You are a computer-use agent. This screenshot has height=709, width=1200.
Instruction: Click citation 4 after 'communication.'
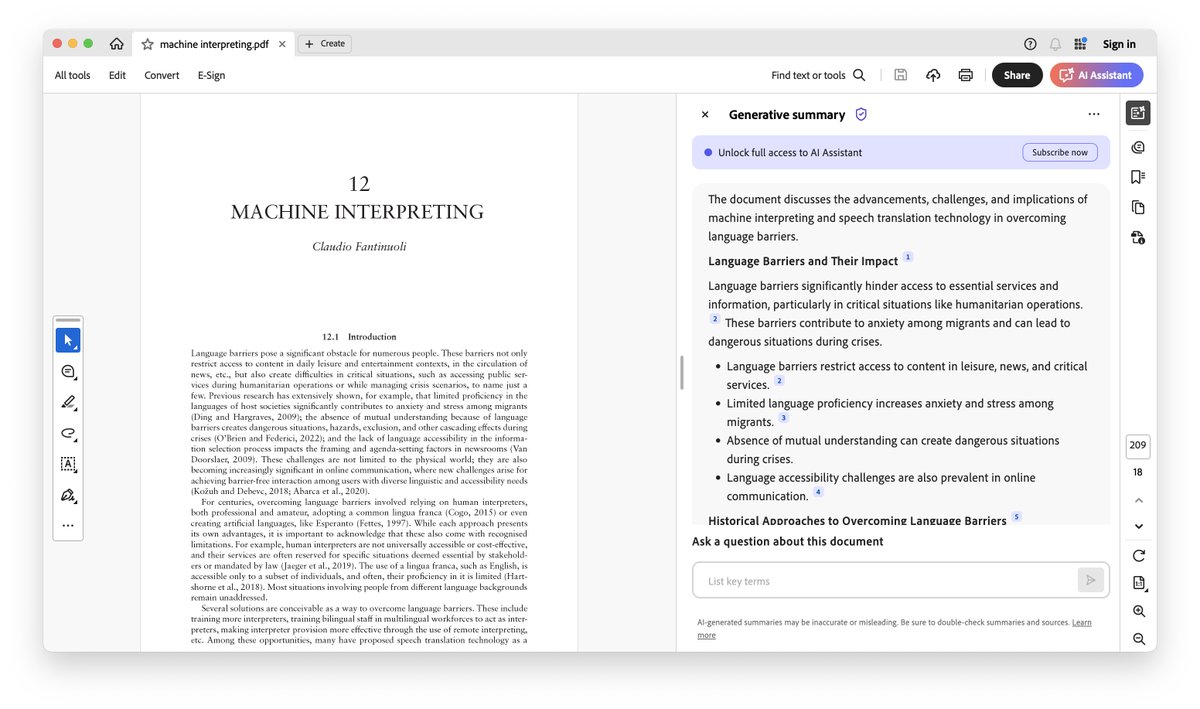point(818,492)
